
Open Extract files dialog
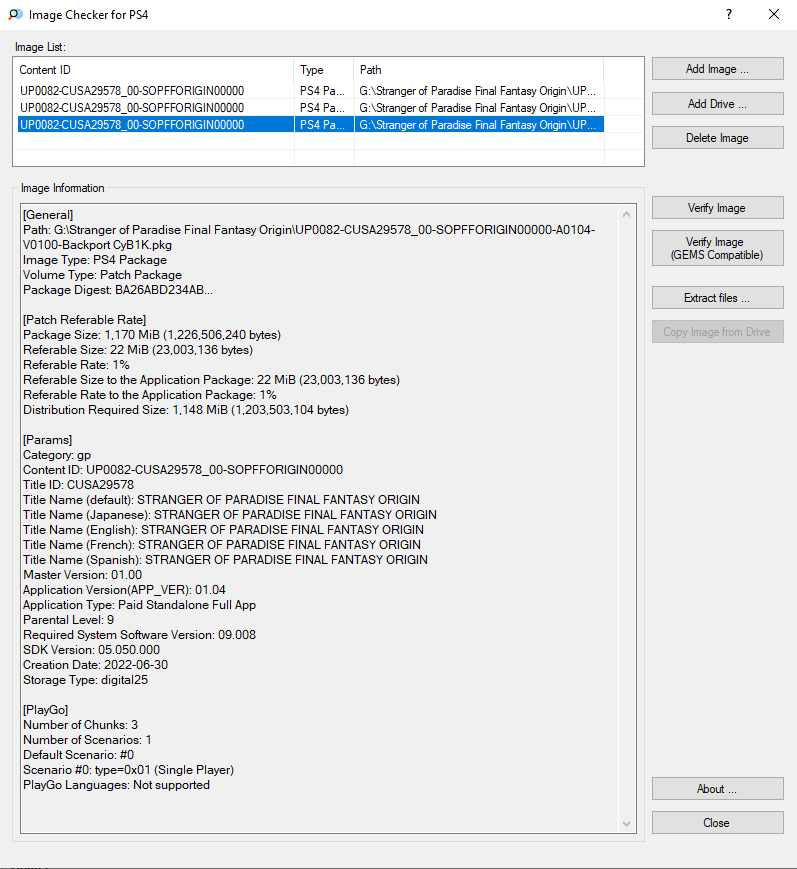pos(717,298)
